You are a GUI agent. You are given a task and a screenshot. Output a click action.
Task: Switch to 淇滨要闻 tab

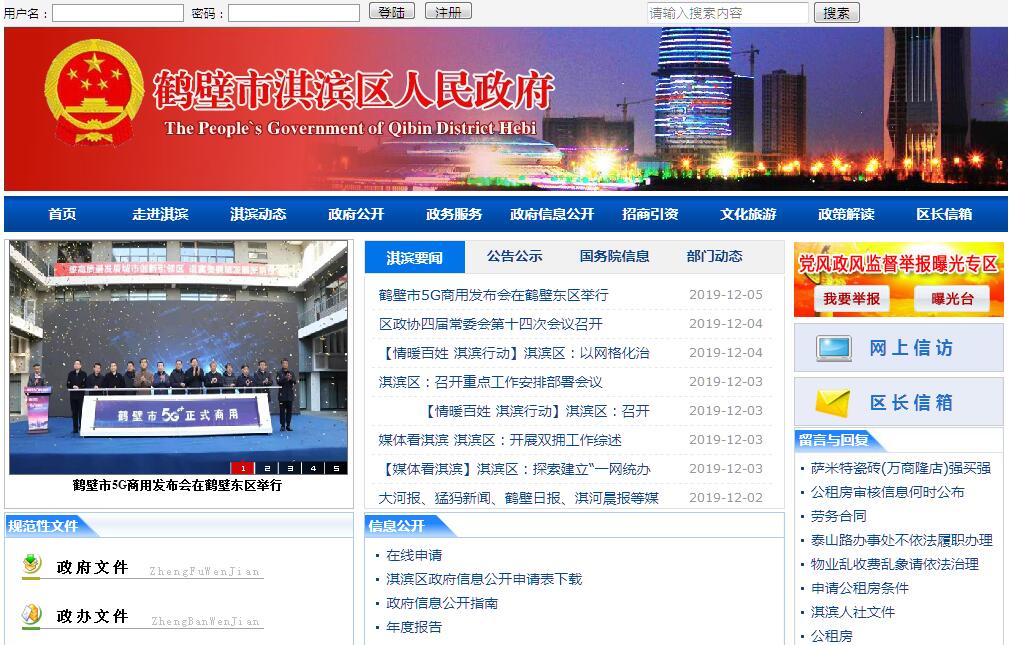point(414,258)
